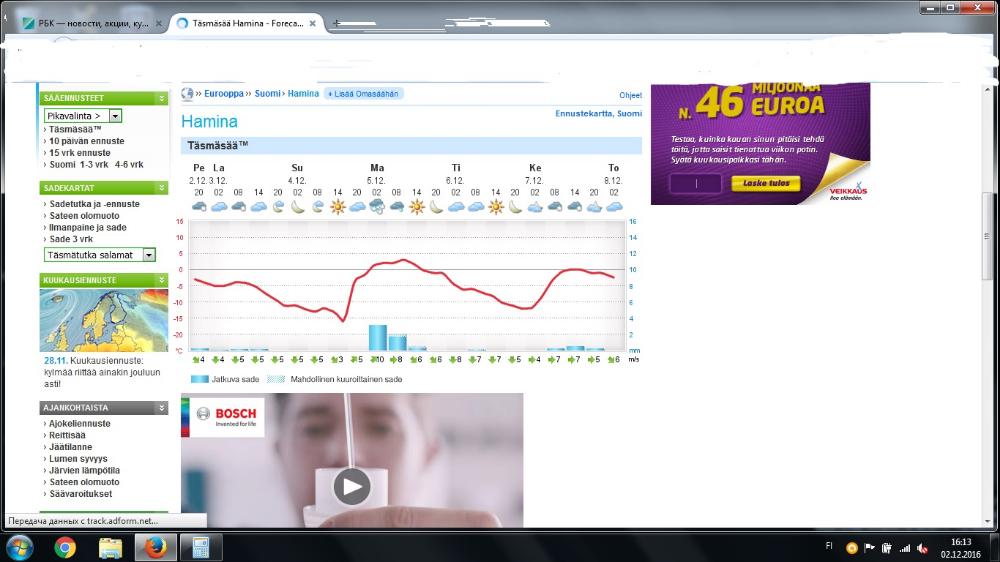Open the Pikavalinta dropdown

tap(115, 116)
